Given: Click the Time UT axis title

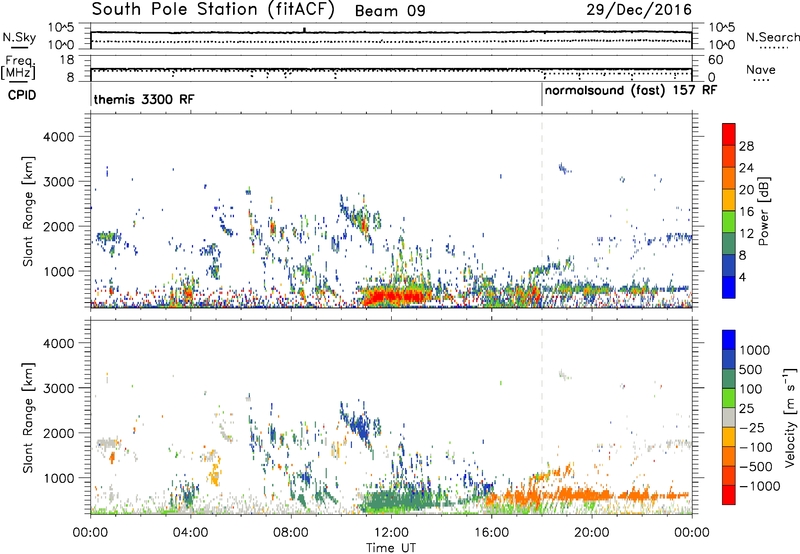Looking at the screenshot, I should 391,548.
